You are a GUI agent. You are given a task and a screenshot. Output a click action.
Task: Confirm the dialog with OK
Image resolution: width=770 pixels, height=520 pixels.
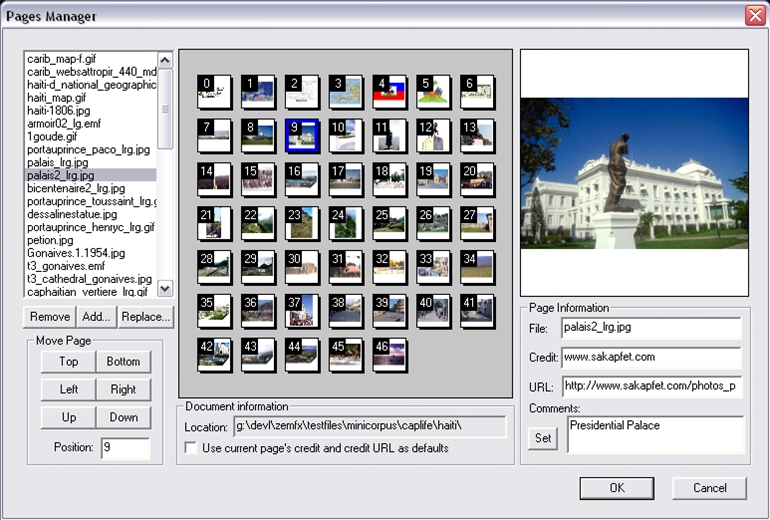coord(615,487)
